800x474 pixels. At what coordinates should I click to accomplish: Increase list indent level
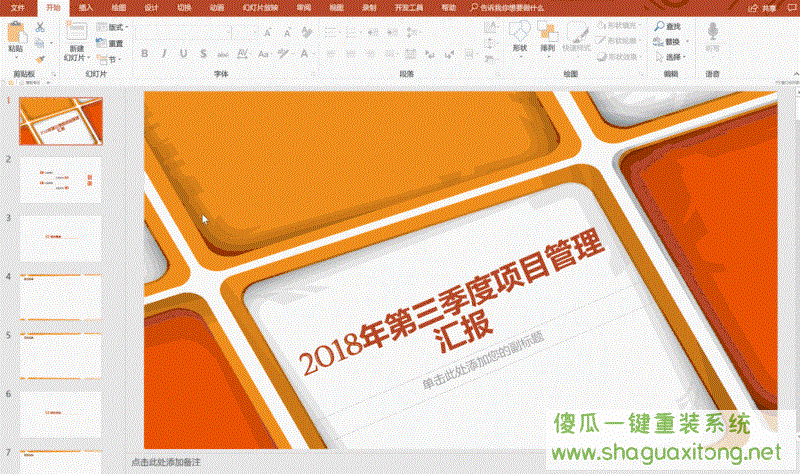392,33
